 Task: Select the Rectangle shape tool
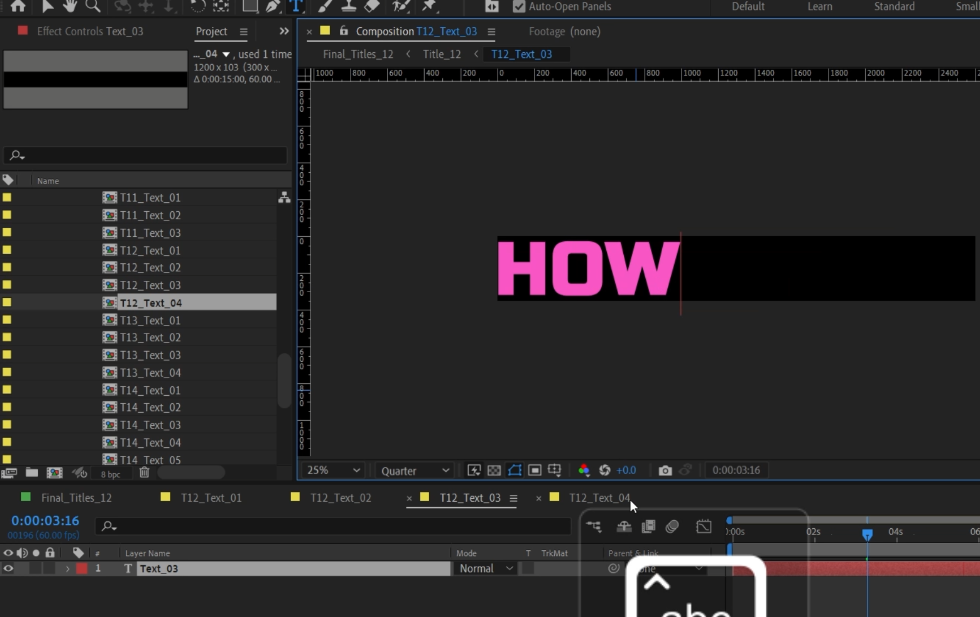pos(250,6)
